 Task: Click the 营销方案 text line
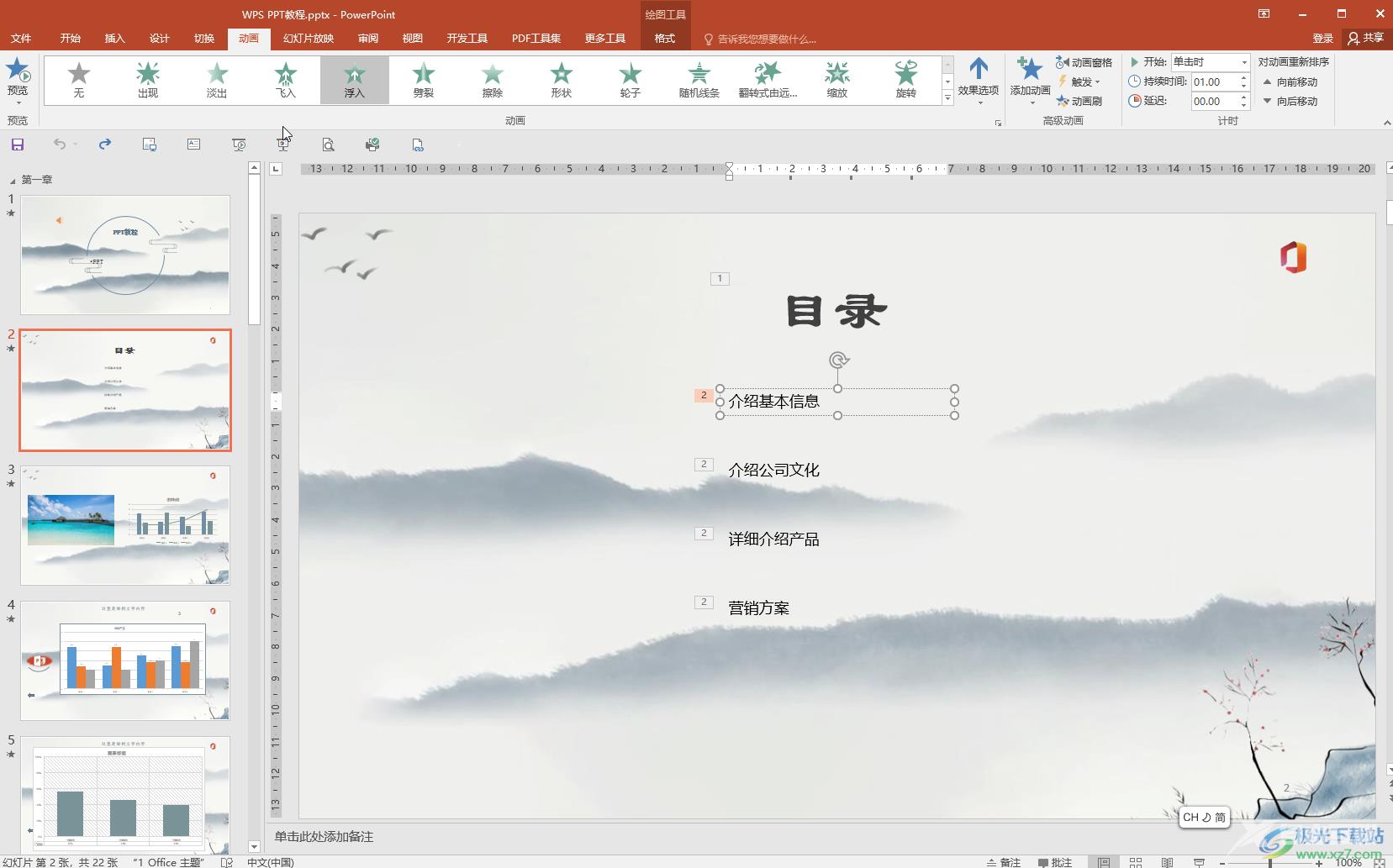[x=758, y=608]
